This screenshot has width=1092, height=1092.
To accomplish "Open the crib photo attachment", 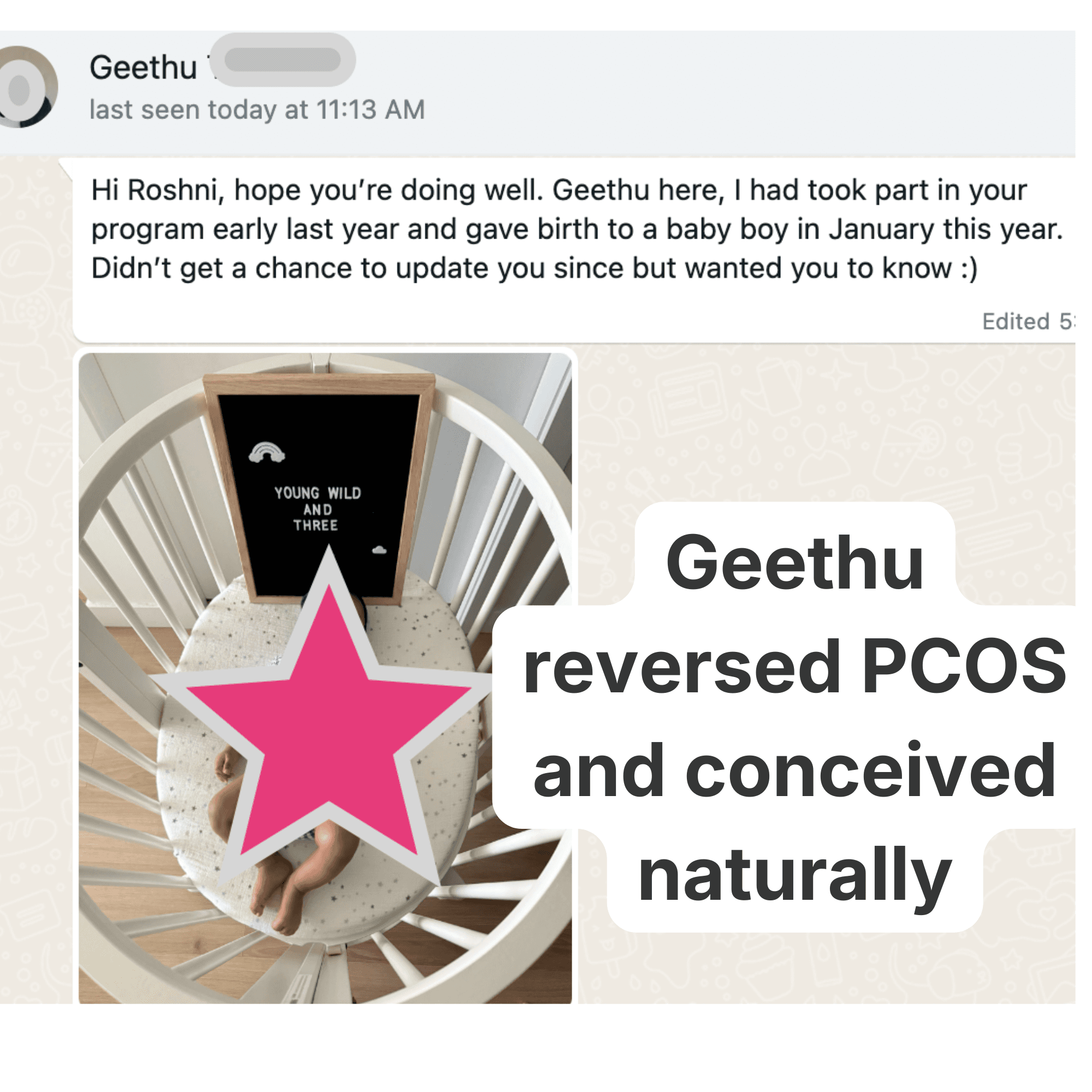I will 325,678.
